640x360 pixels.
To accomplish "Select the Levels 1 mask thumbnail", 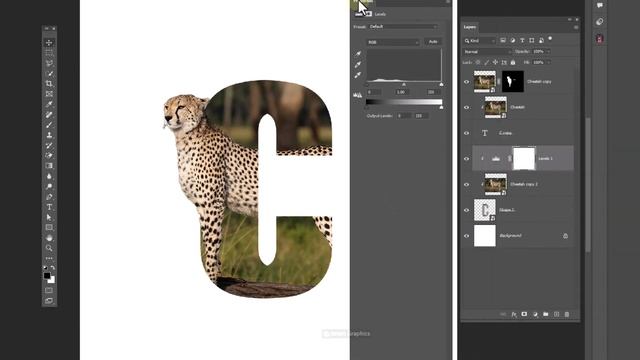I will pos(524,158).
